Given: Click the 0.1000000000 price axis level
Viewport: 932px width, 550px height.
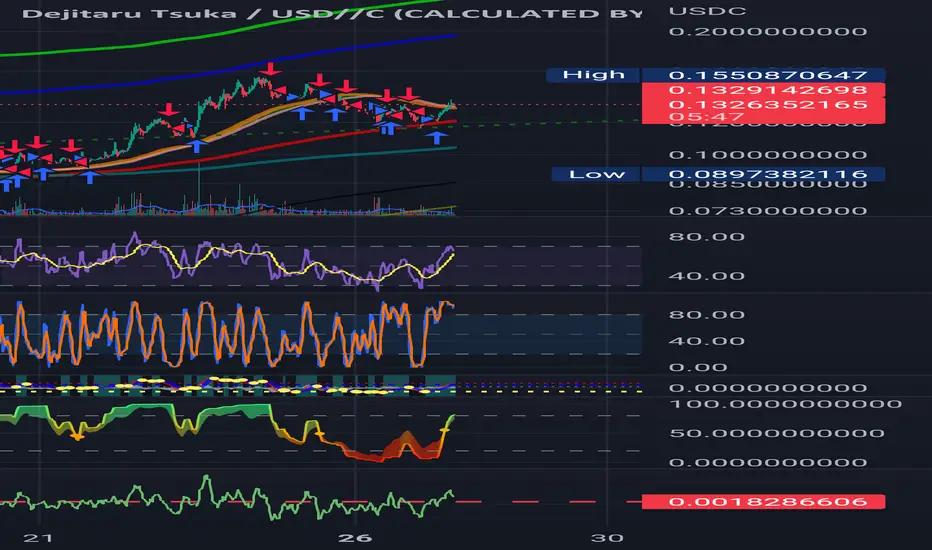Looking at the screenshot, I should pos(767,155).
